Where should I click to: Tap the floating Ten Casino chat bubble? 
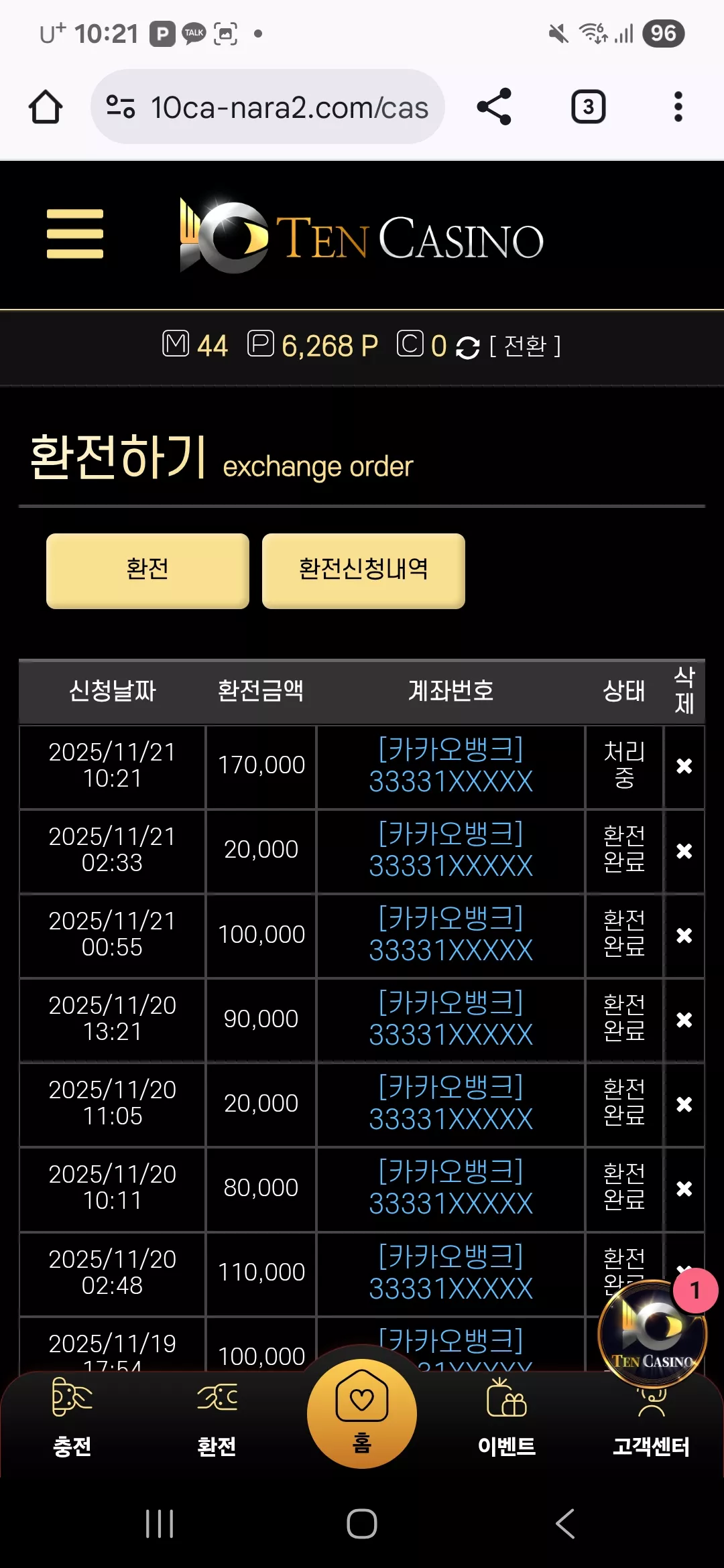[652, 1333]
